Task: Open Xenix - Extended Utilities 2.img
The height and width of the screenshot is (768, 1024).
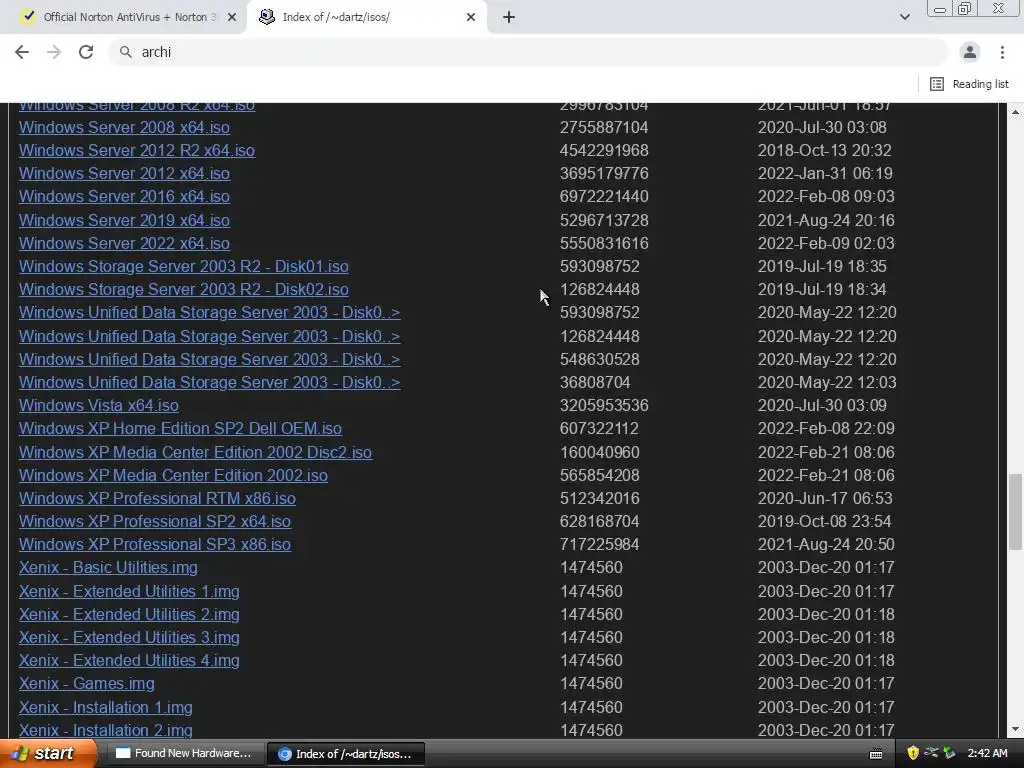Action: tap(129, 615)
